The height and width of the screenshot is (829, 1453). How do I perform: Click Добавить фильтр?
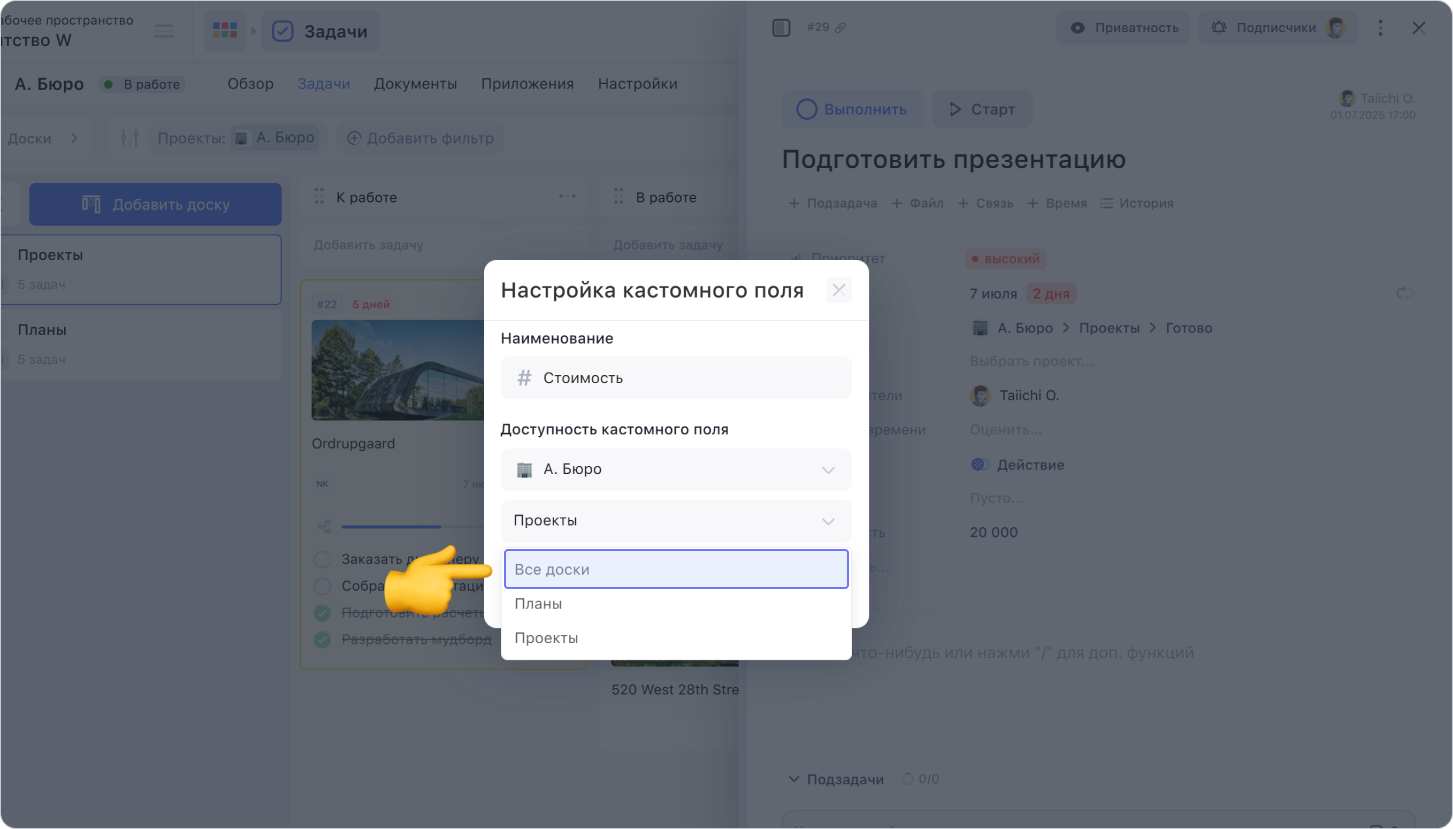tap(420, 138)
